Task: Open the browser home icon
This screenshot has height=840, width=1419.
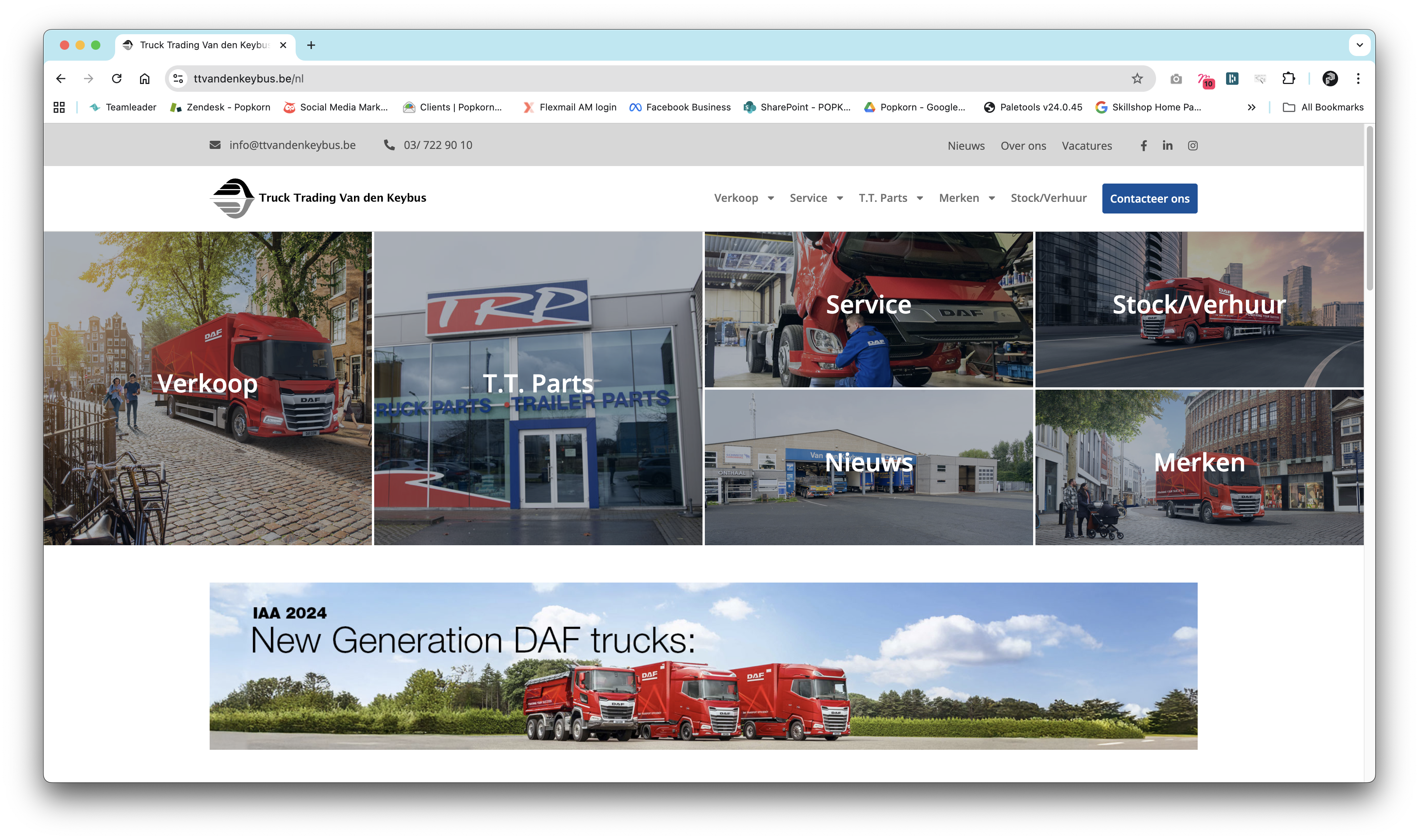Action: coord(145,79)
